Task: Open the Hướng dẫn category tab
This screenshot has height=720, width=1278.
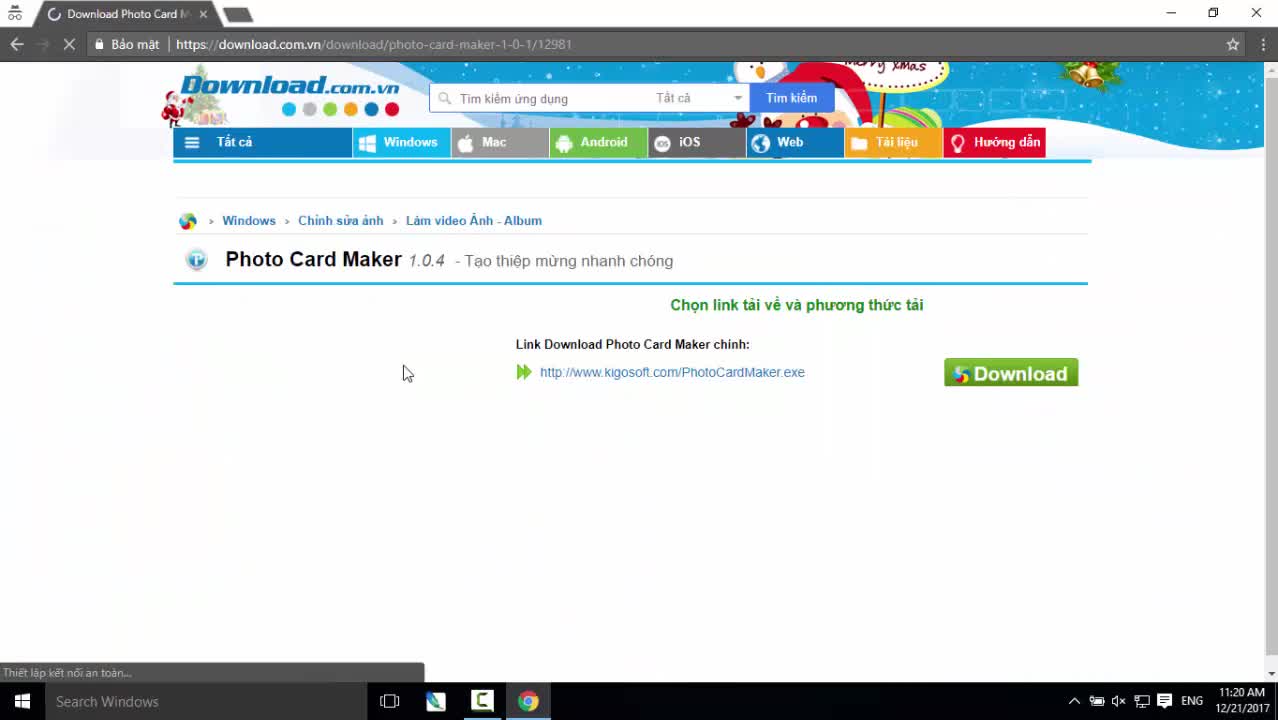Action: tap(994, 142)
